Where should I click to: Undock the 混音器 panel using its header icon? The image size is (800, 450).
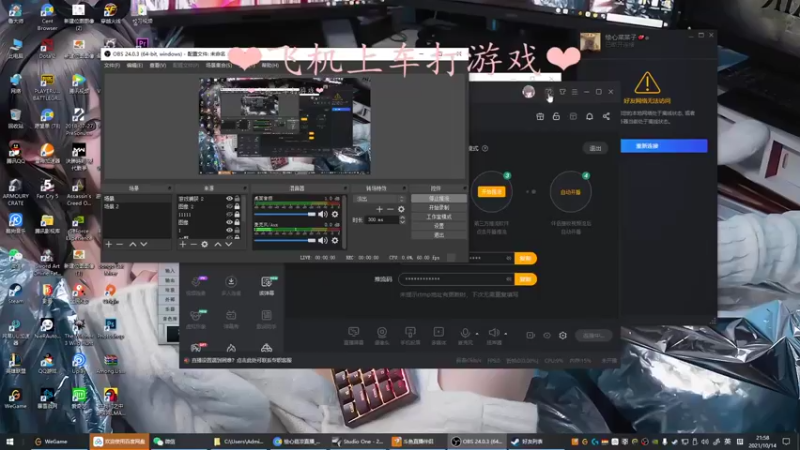(x=345, y=188)
